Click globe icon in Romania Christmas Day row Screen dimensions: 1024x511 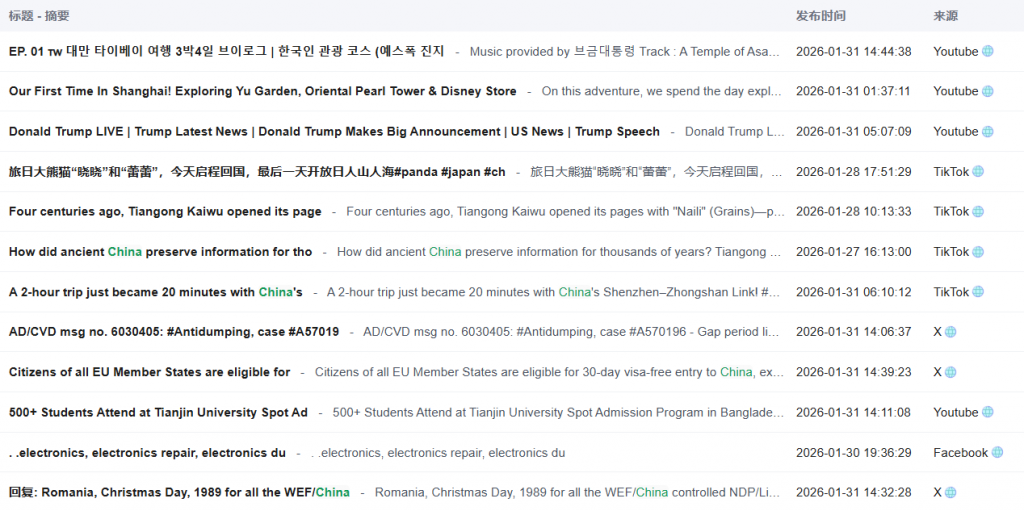coord(951,492)
